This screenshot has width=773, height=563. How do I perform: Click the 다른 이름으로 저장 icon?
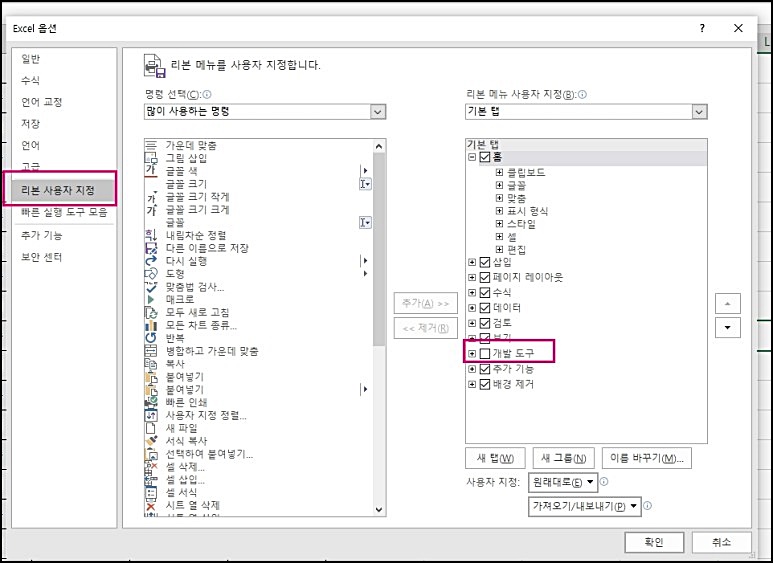(151, 248)
